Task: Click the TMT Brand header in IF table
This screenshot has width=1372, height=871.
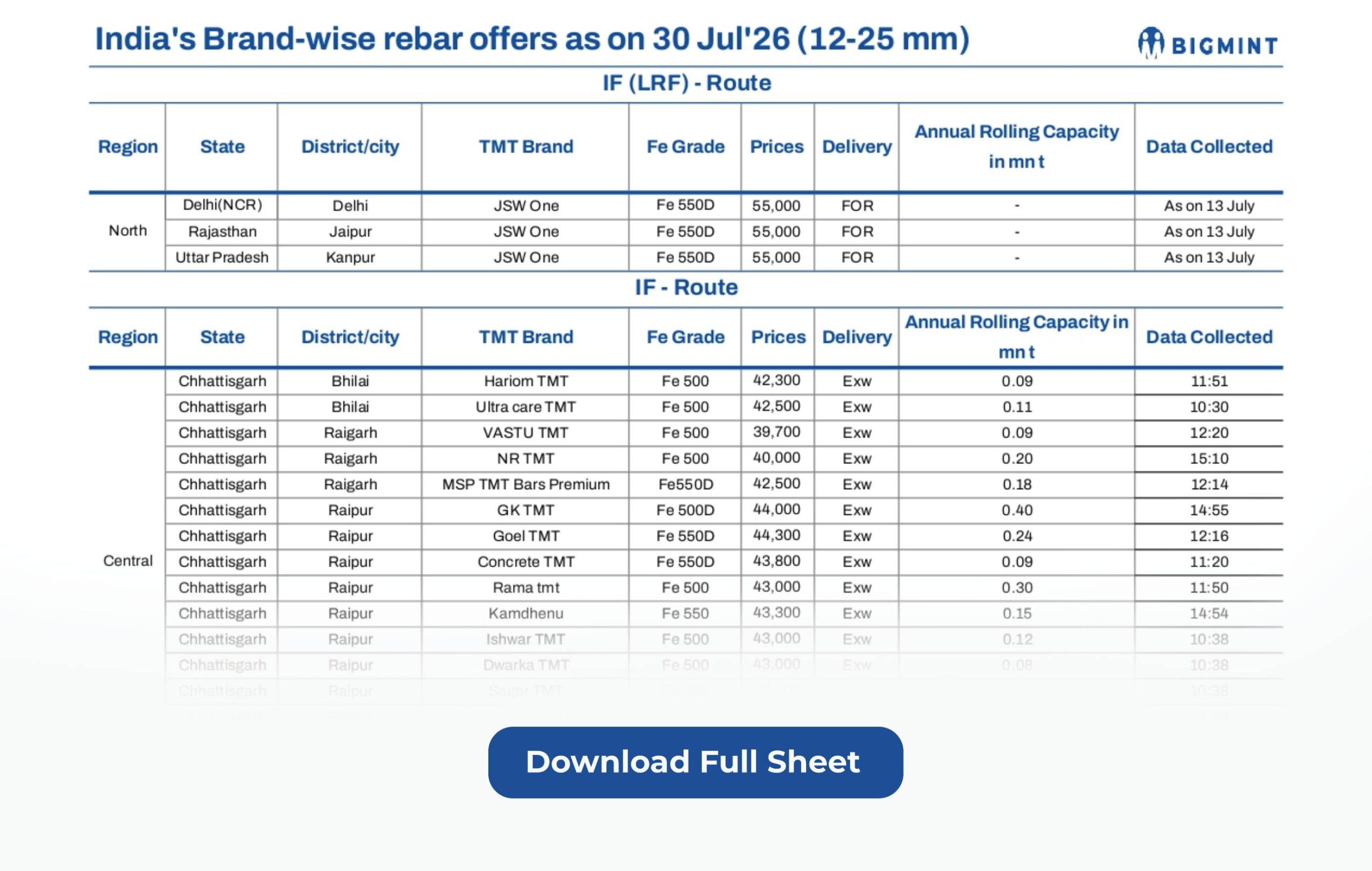Action: point(525,336)
